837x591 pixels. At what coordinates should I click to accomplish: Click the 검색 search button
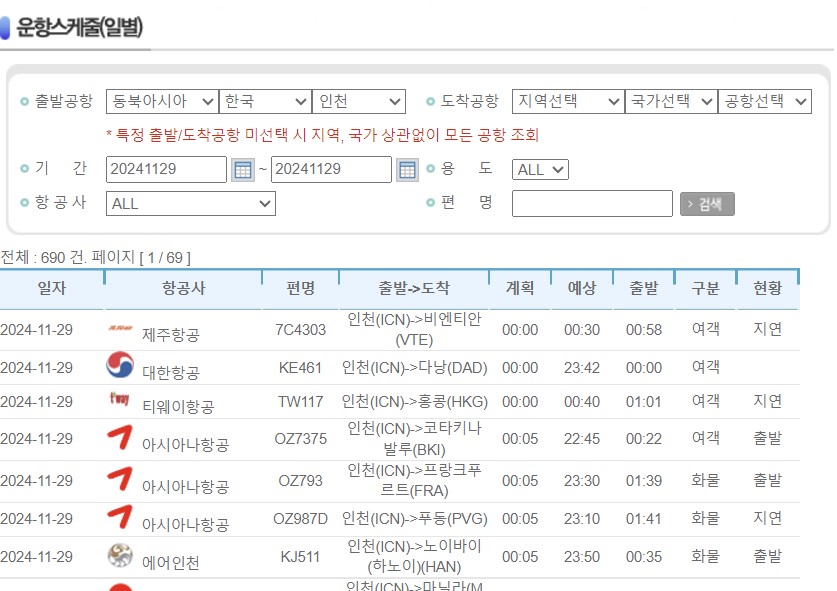pyautogui.click(x=709, y=203)
